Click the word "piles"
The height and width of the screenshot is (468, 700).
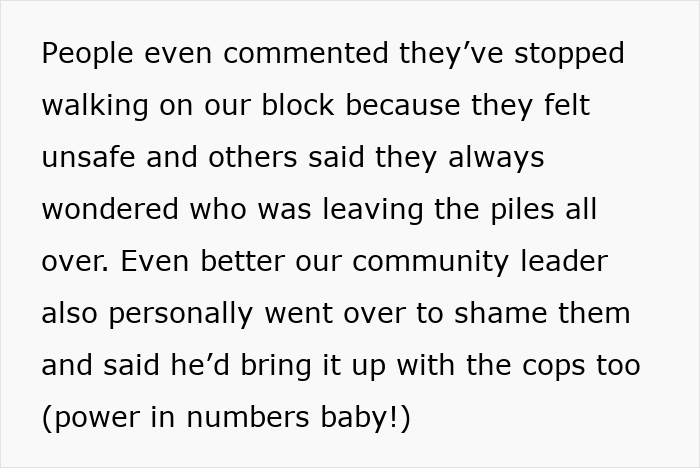[522, 210]
